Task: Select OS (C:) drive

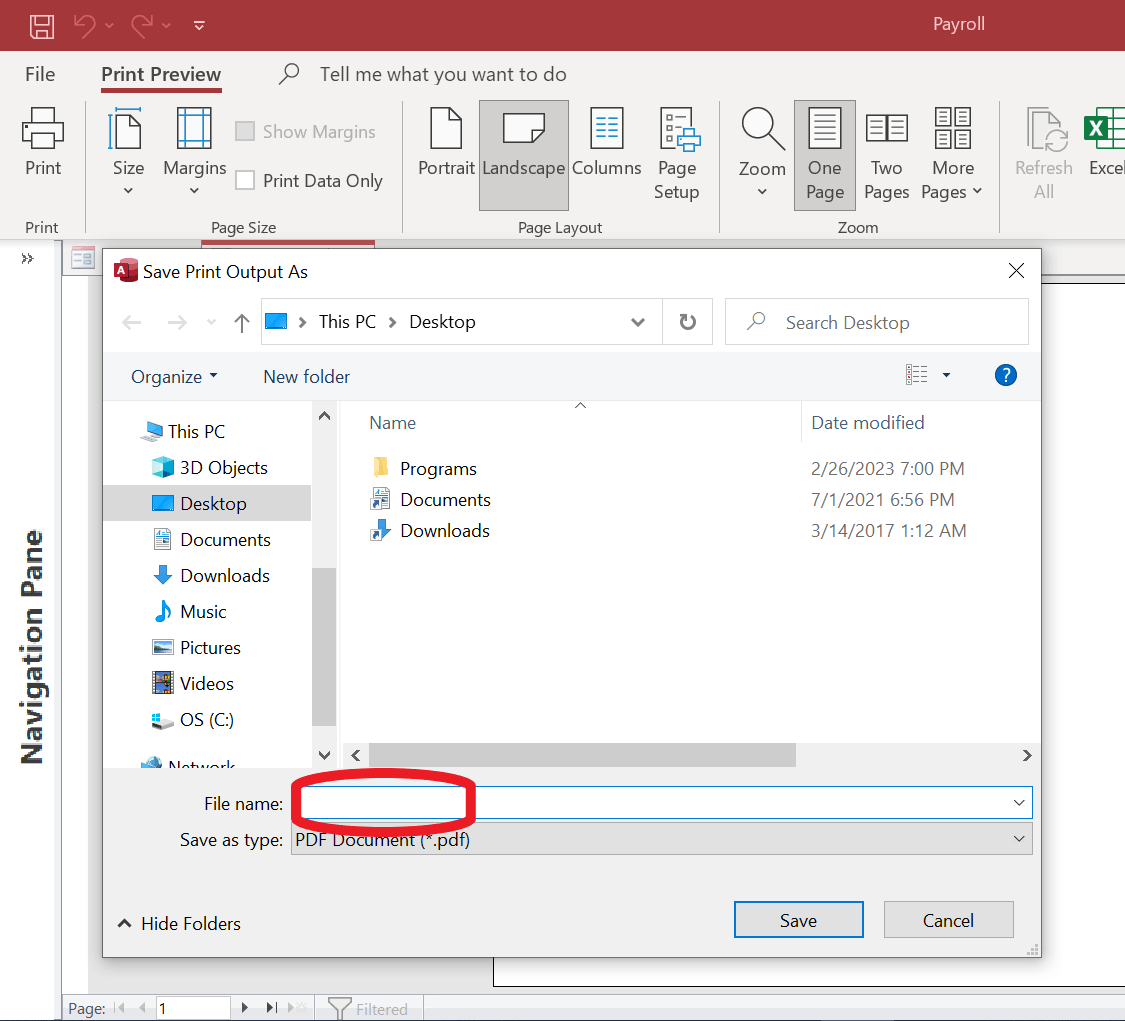Action: (x=193, y=719)
